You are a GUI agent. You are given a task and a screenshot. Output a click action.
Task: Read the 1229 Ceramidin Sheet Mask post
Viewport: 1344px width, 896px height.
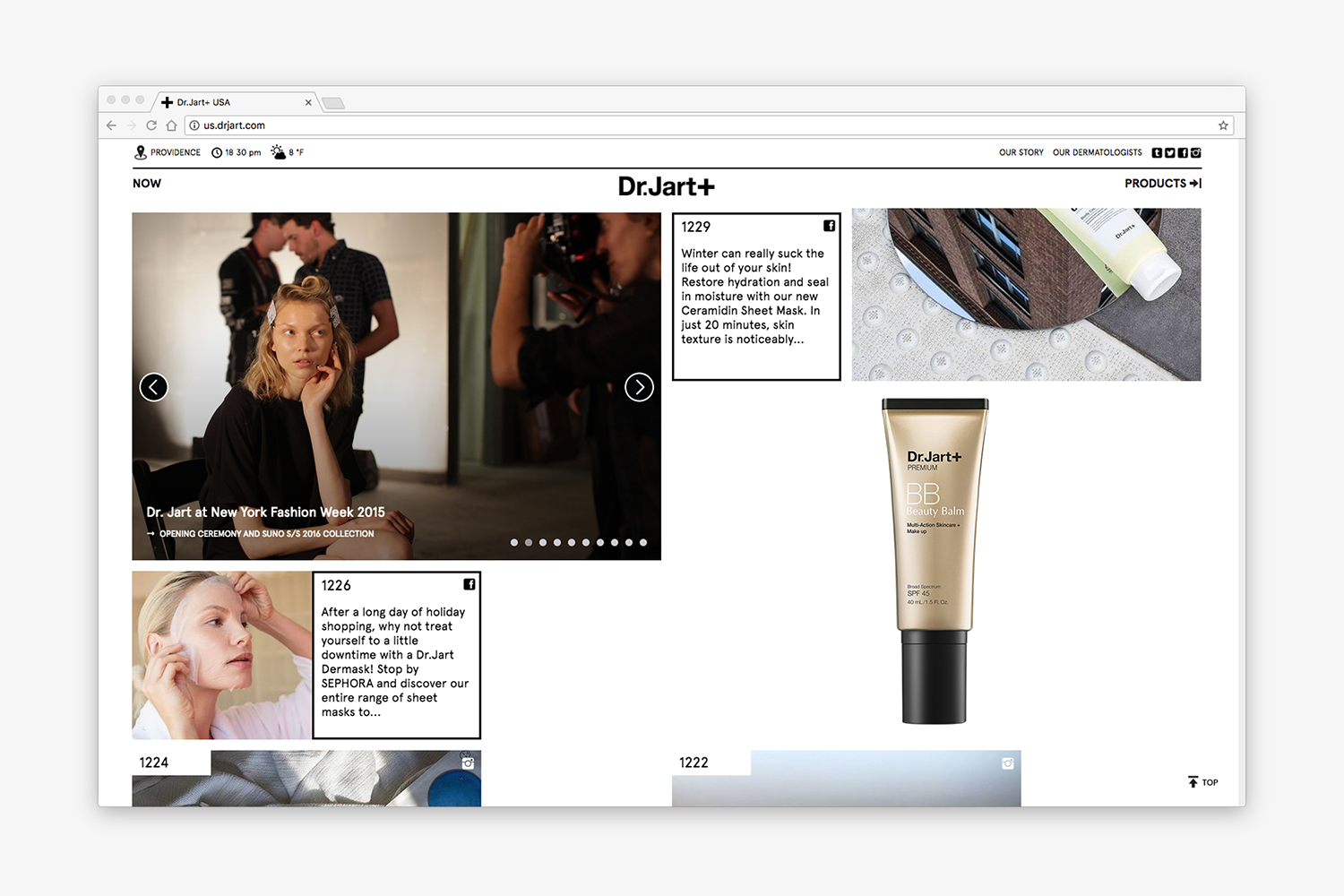coord(755,297)
